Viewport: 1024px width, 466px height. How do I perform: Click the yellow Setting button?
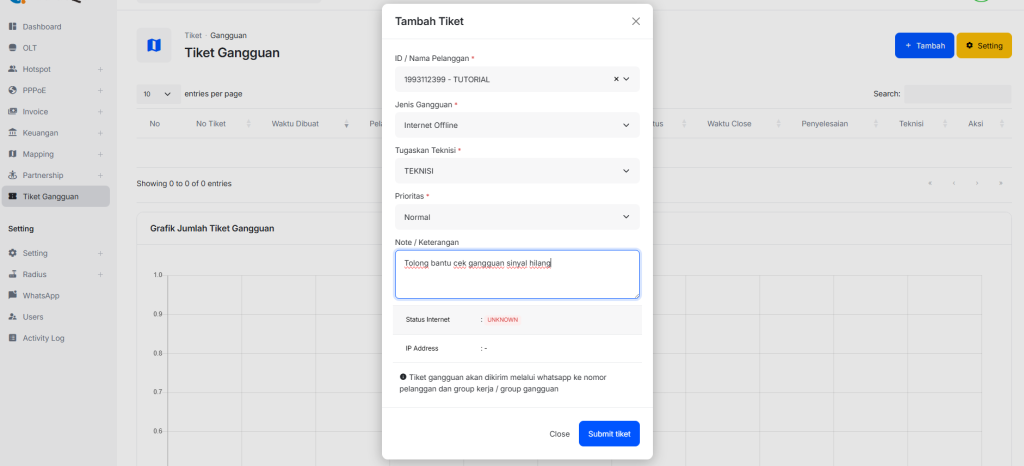point(984,46)
